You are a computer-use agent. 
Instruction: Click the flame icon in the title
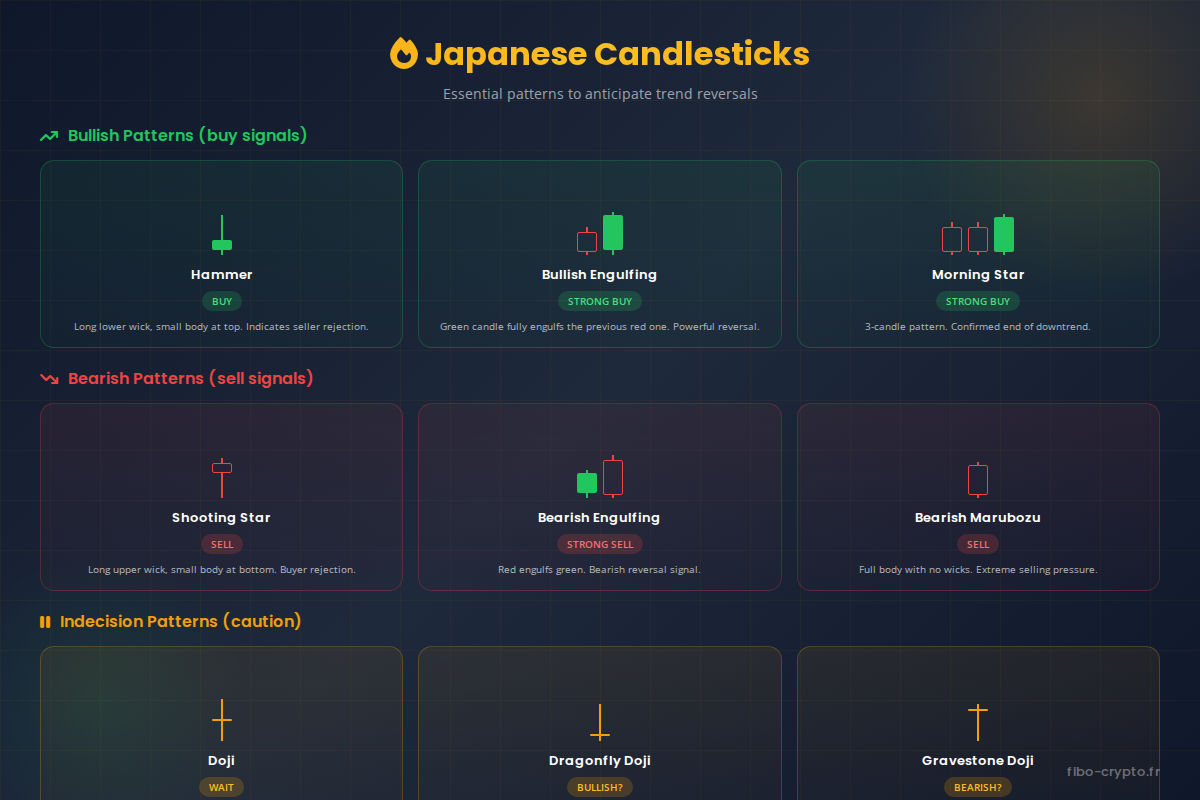tap(404, 54)
